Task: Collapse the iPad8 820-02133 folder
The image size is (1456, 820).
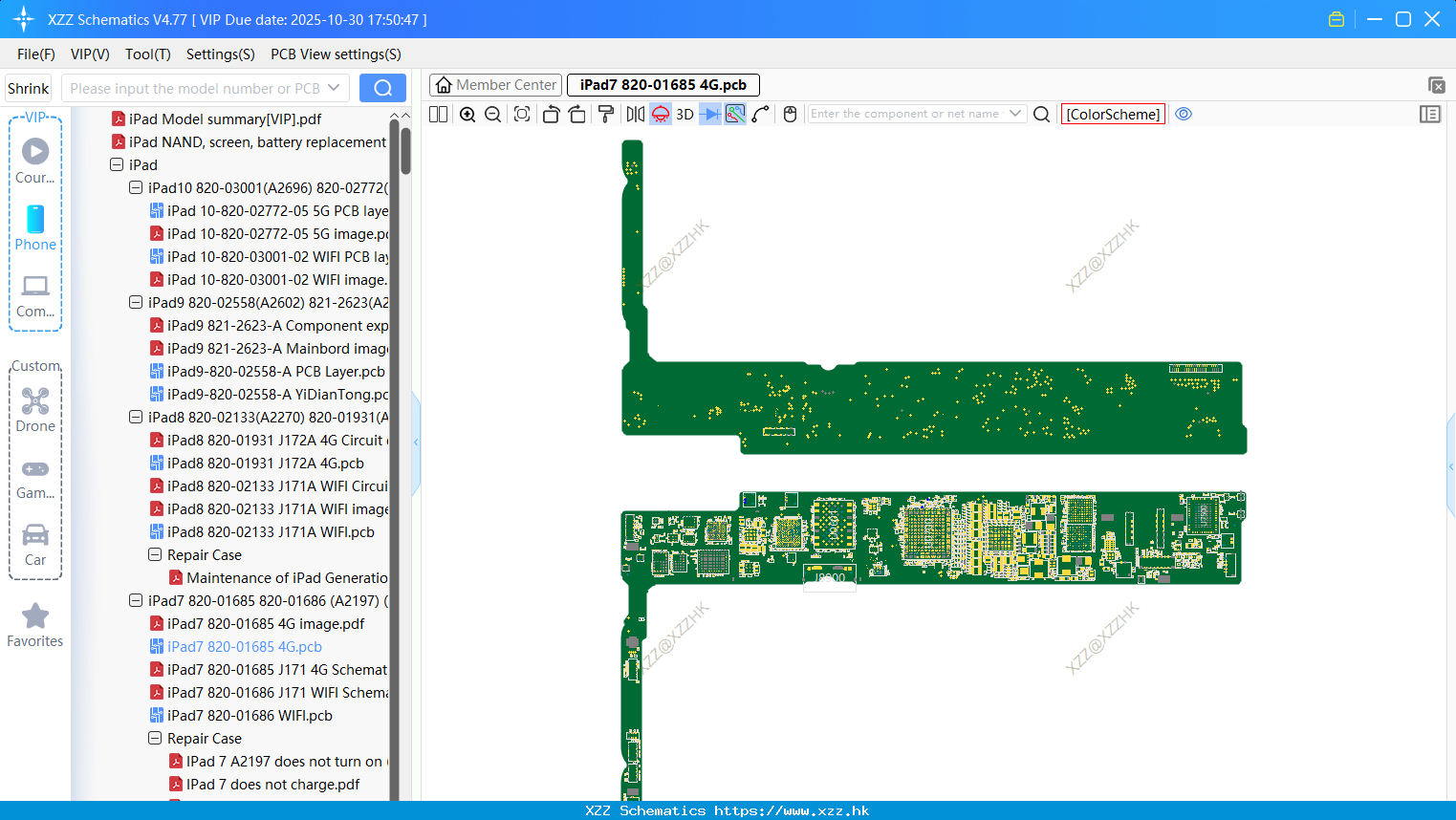Action: tap(136, 417)
